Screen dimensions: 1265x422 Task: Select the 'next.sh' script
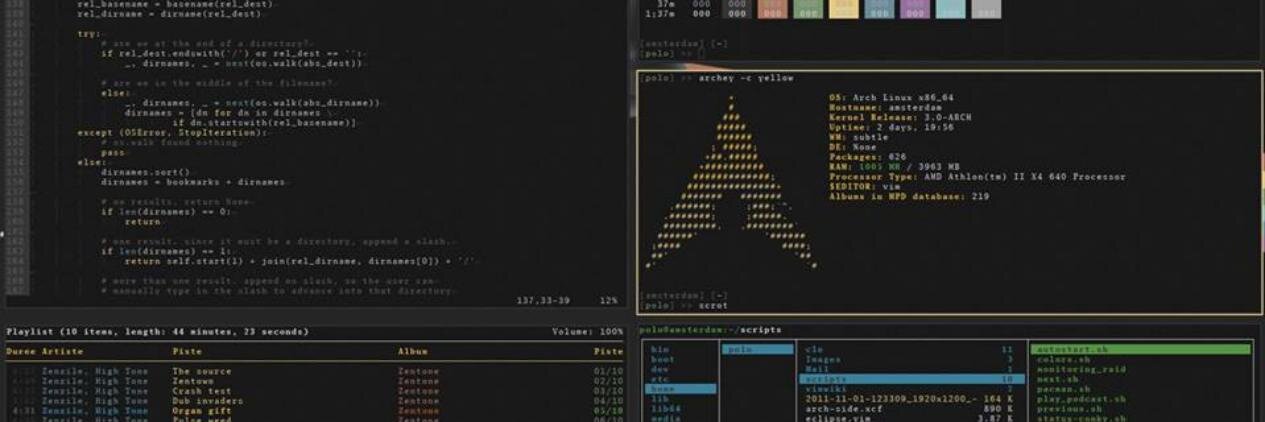1057,379
